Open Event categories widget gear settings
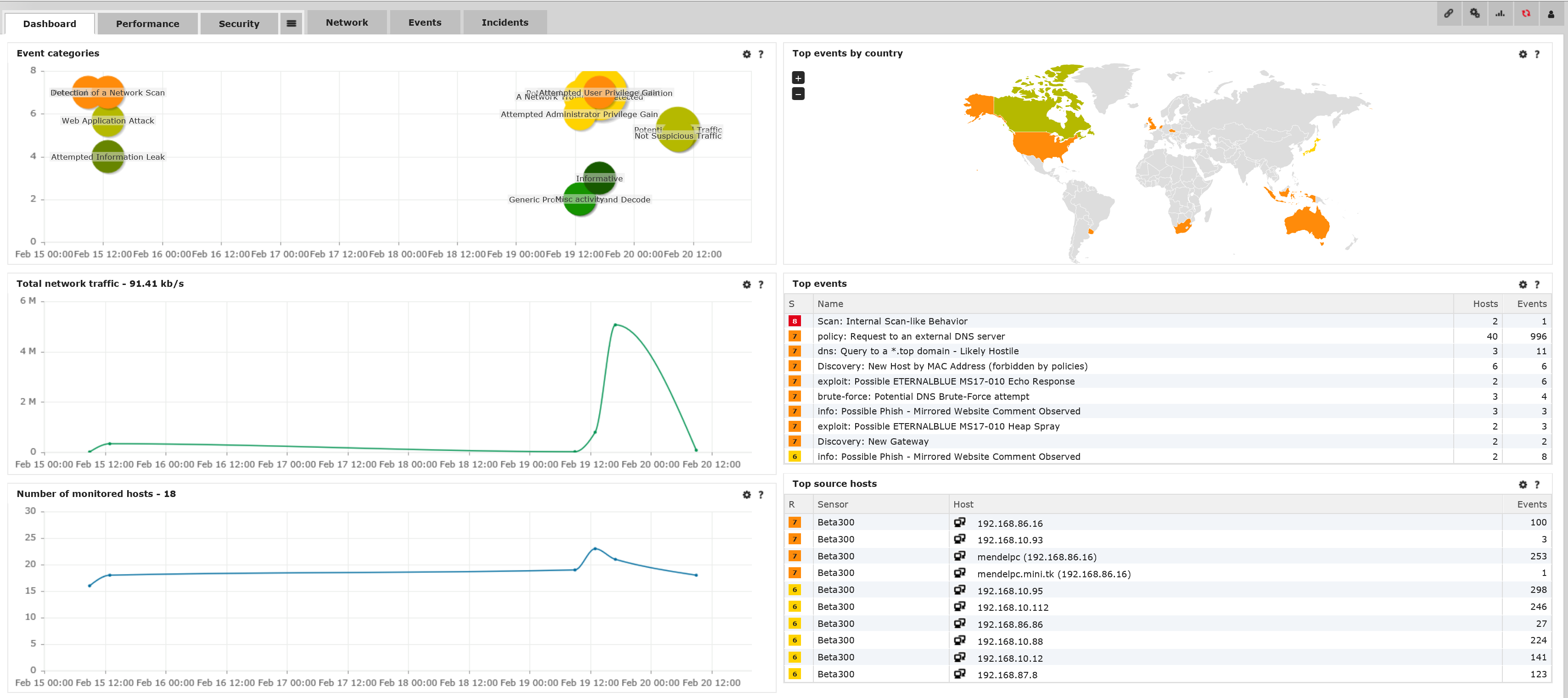 746,54
